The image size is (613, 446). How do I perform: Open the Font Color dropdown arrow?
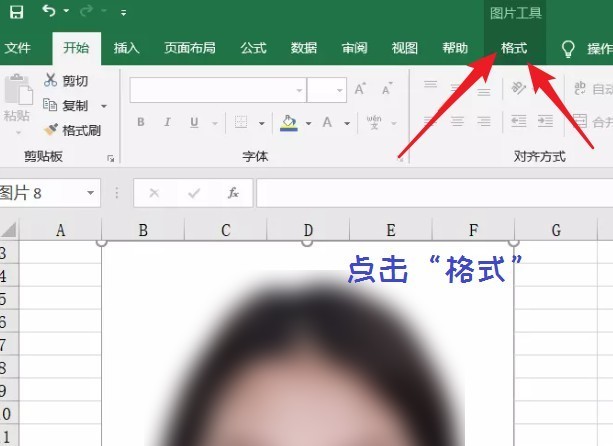tap(347, 124)
